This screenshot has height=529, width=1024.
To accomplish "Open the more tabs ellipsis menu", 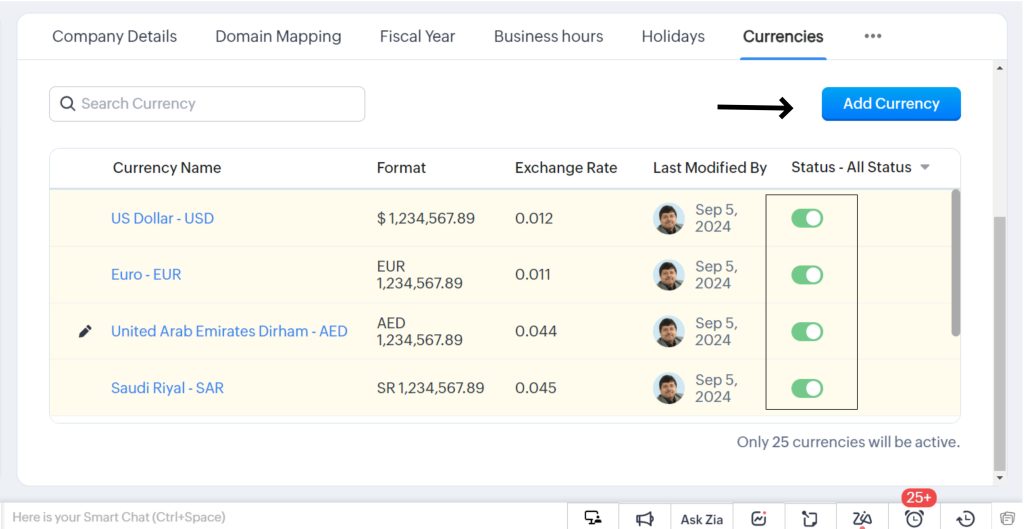I will point(872,37).
